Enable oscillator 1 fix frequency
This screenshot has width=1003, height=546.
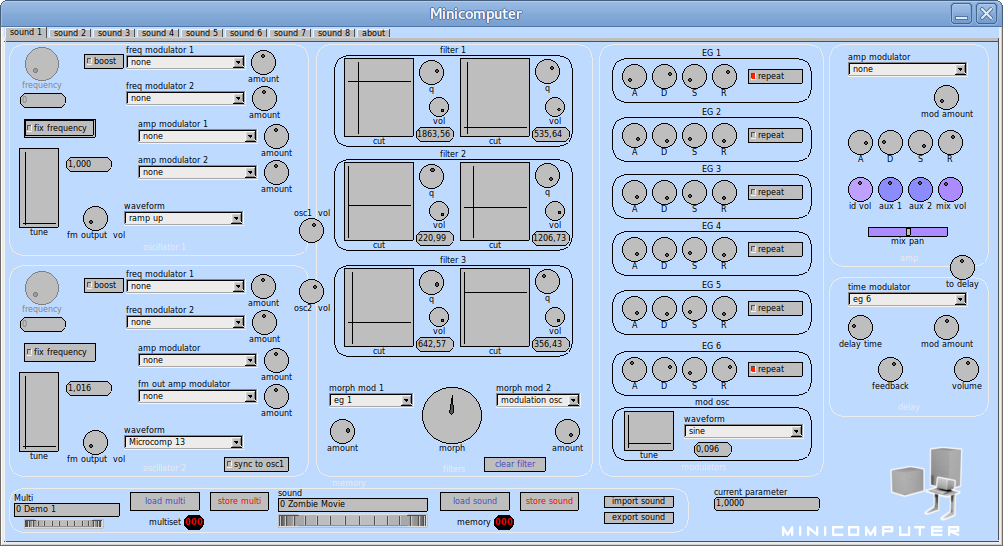coord(60,128)
